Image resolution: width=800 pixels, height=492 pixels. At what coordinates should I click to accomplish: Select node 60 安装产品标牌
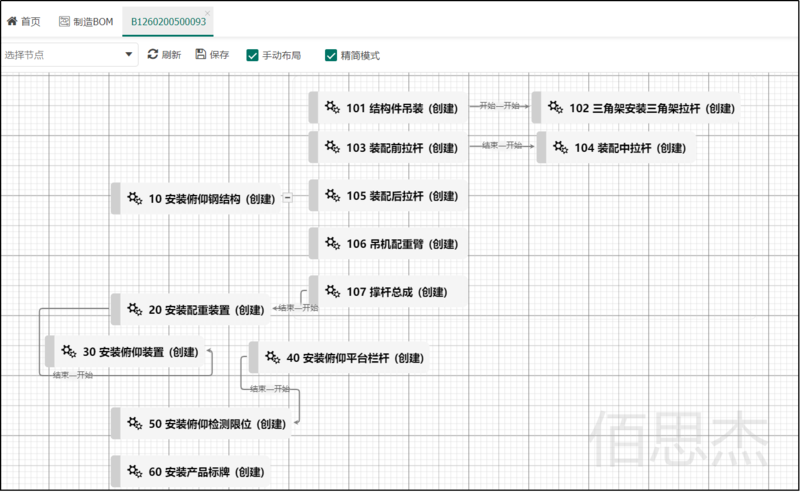pyautogui.click(x=191, y=472)
